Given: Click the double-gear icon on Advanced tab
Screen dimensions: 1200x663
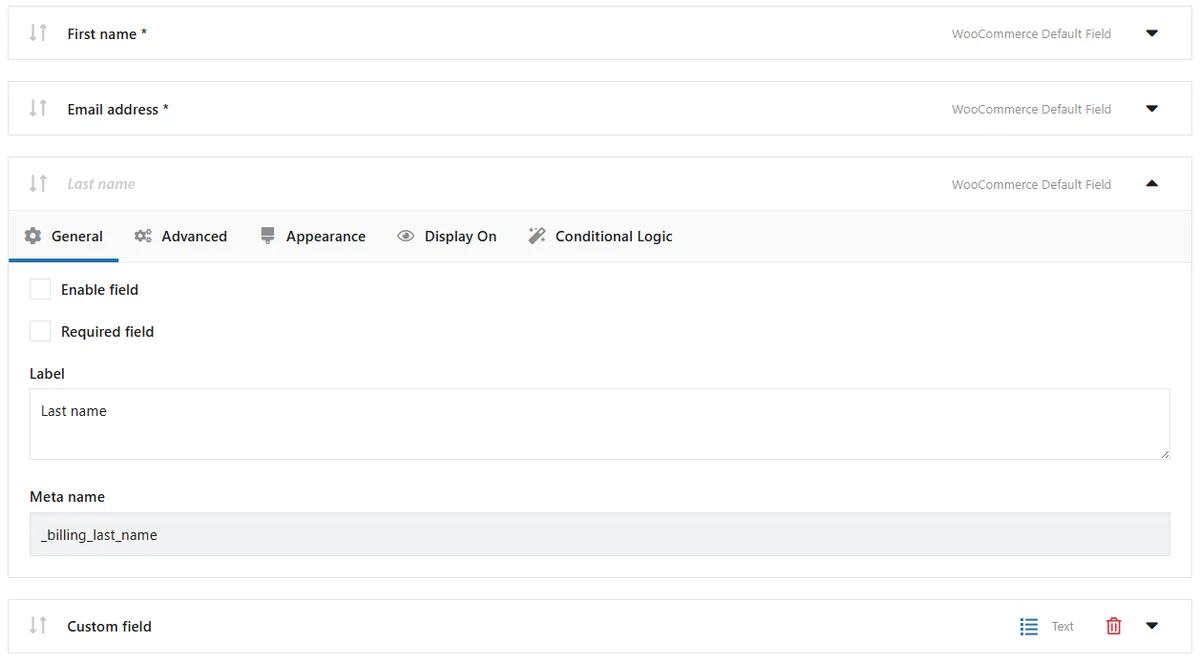Looking at the screenshot, I should [x=143, y=236].
